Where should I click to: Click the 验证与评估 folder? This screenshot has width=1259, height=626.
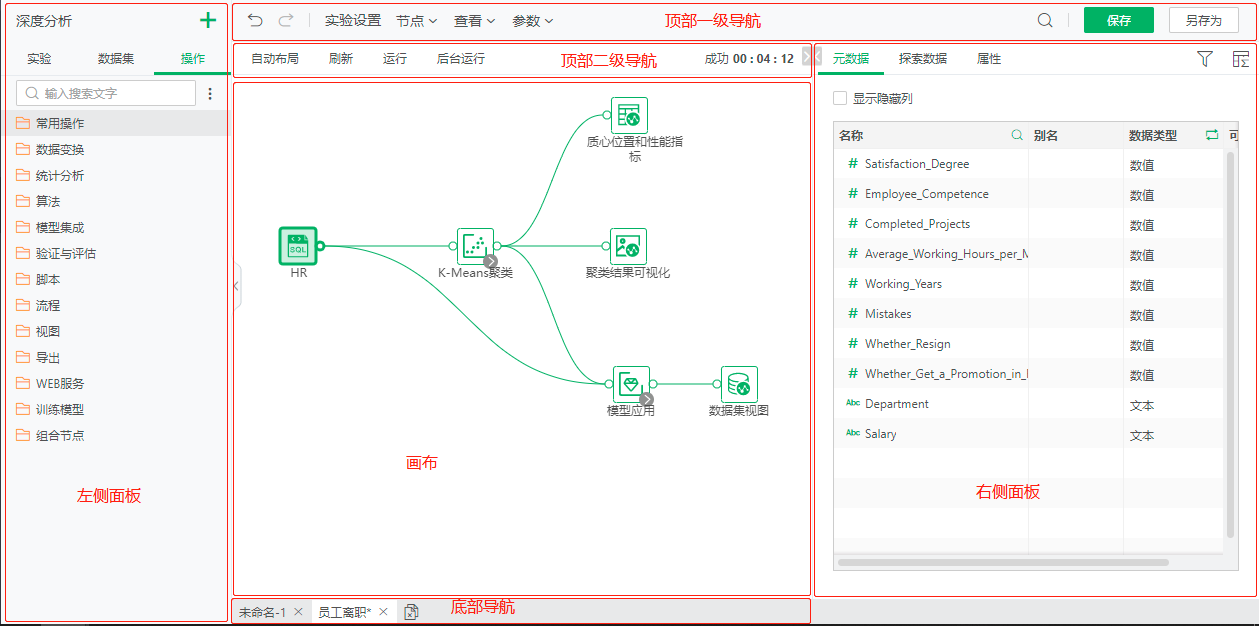coord(116,253)
